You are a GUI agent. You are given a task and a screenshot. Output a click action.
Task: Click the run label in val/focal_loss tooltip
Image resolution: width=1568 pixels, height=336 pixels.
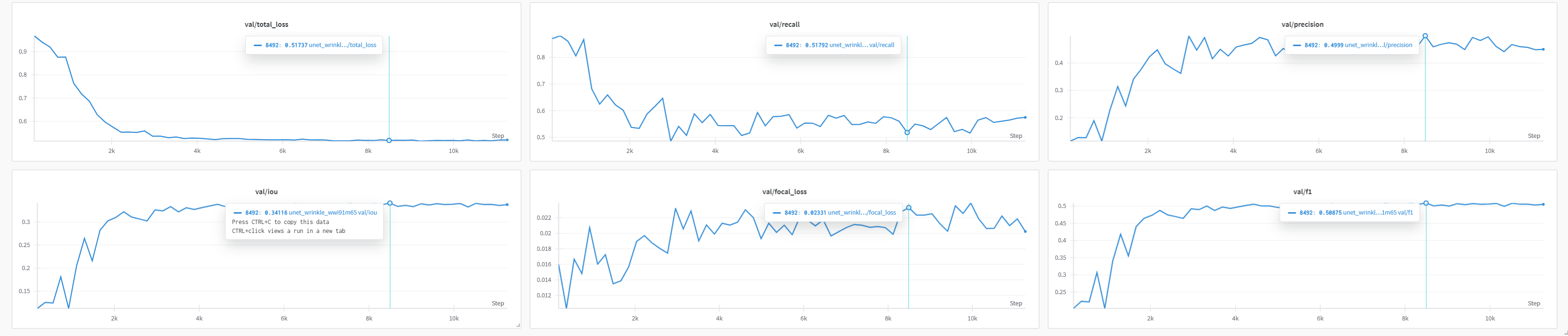(x=862, y=212)
